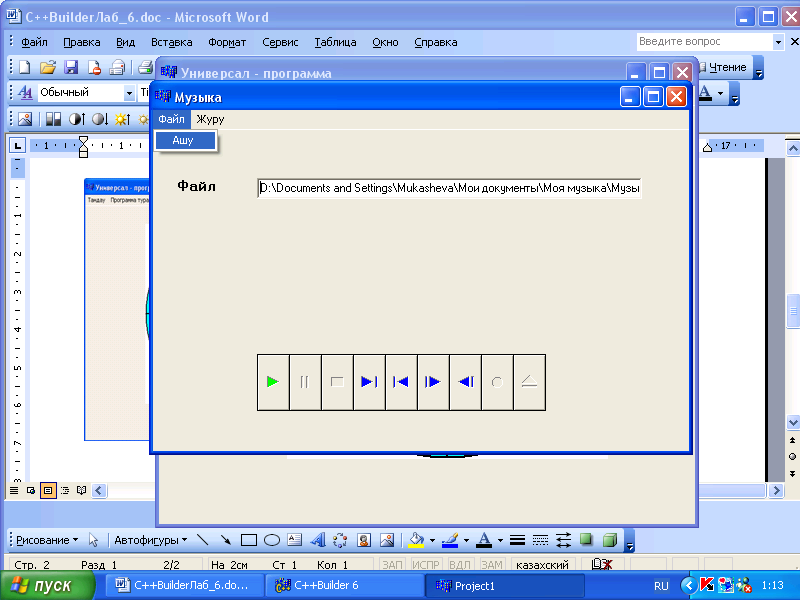Click the Введите вопрос help search box

(705, 42)
